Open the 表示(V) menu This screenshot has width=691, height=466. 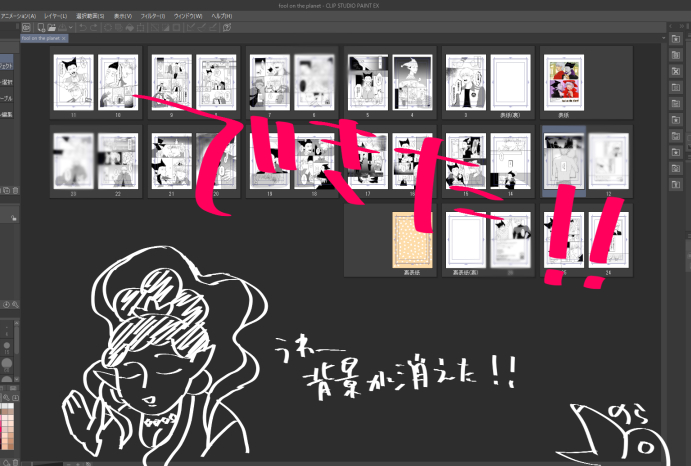[123, 16]
